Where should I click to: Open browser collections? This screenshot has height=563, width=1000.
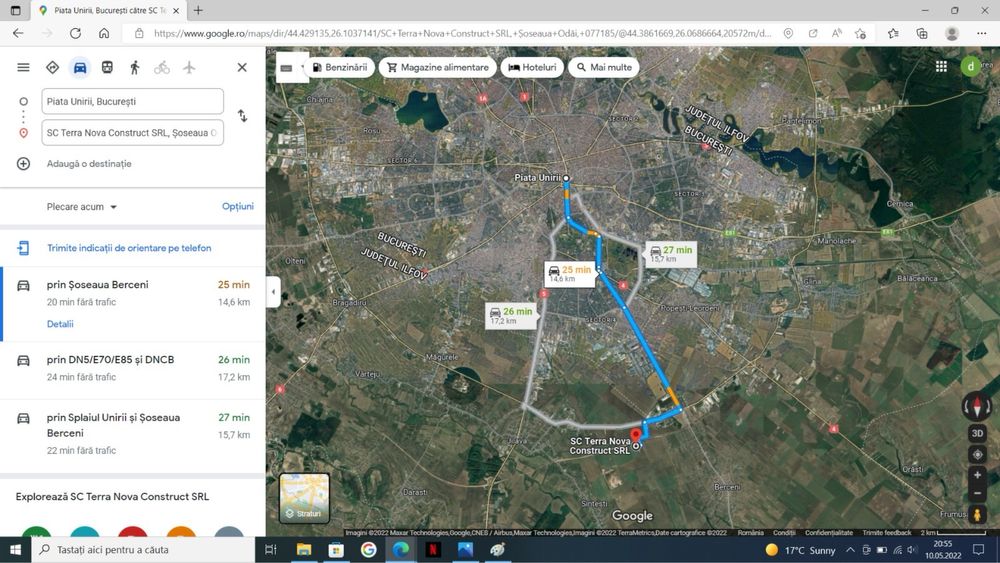point(922,33)
